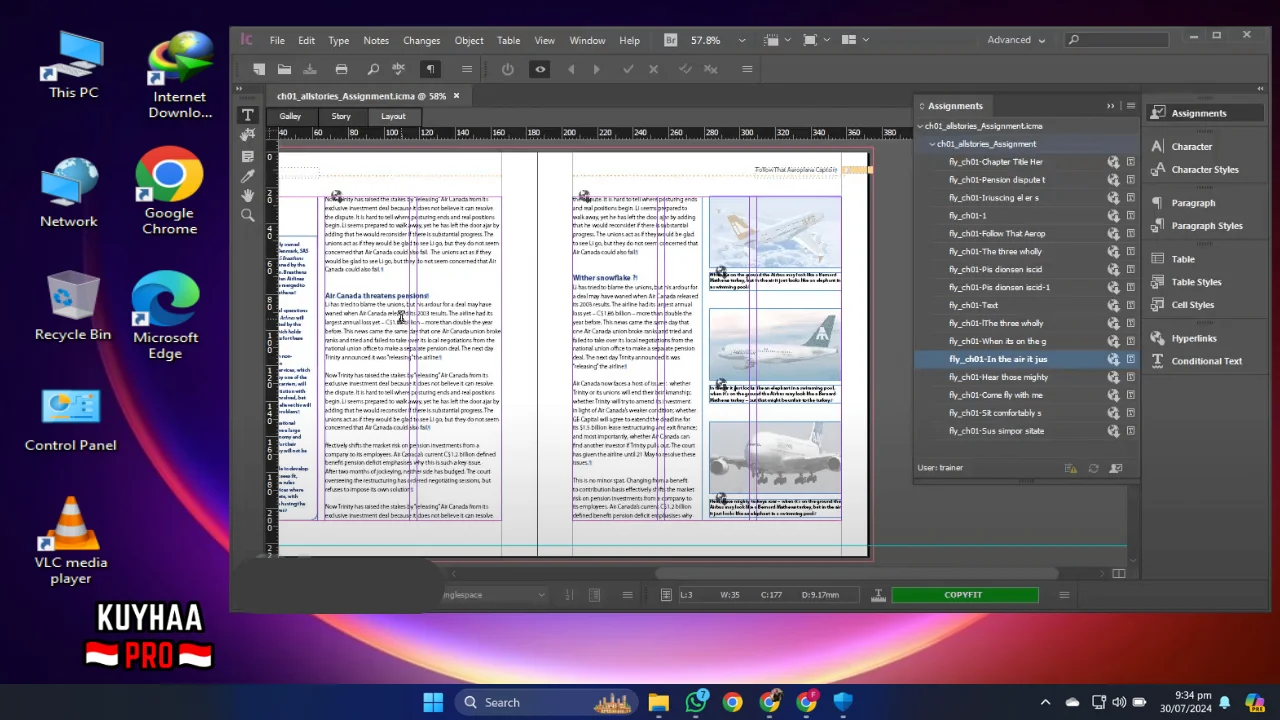Screen dimensions: 1280x720
Task: Open the Advanced workspace switcher dropdown
Action: click(1016, 40)
